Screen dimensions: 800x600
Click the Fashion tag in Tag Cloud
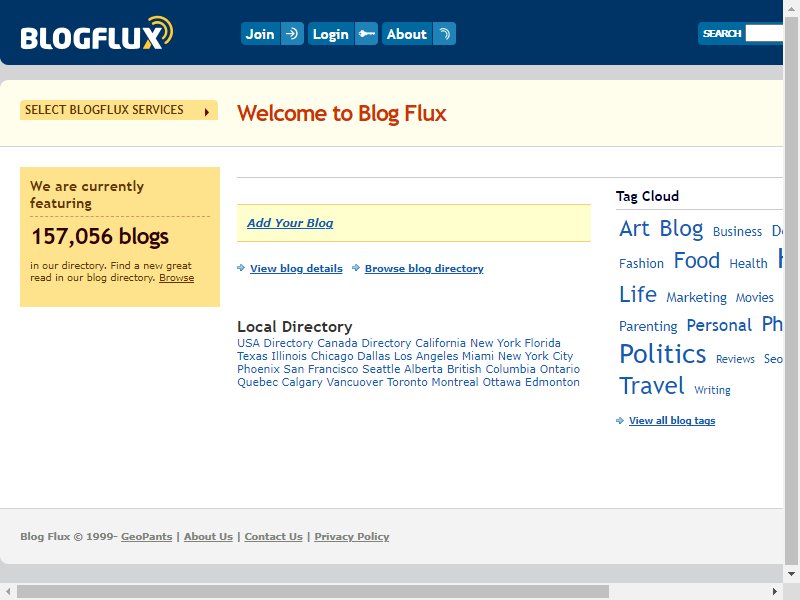click(641, 263)
